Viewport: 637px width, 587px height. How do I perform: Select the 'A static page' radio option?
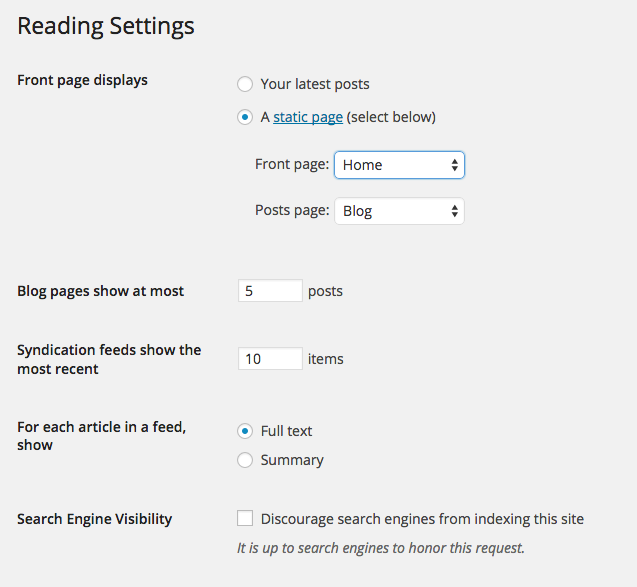[x=245, y=117]
